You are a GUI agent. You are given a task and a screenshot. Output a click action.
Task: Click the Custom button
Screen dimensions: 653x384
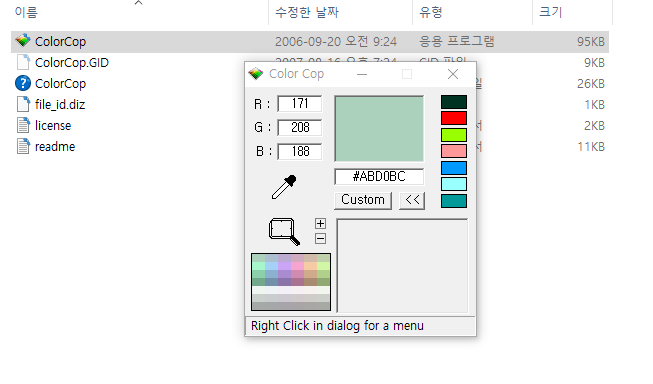[363, 200]
